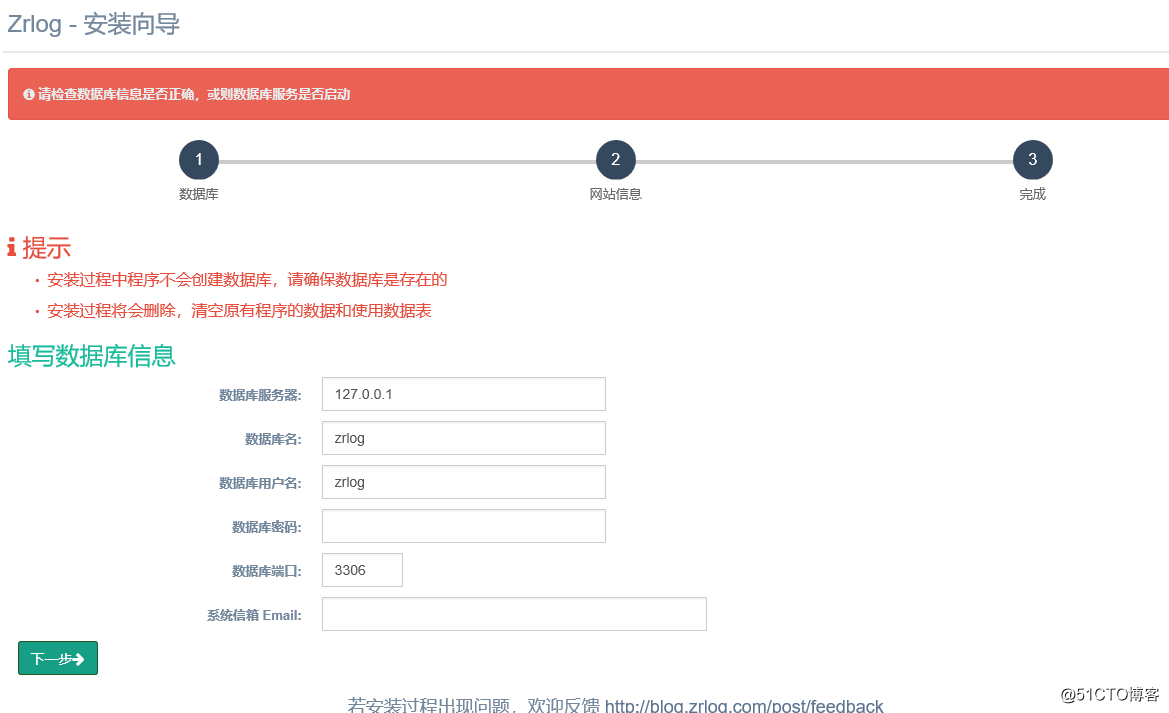Click the step 2 website info circle
1169x713 pixels.
click(x=615, y=160)
